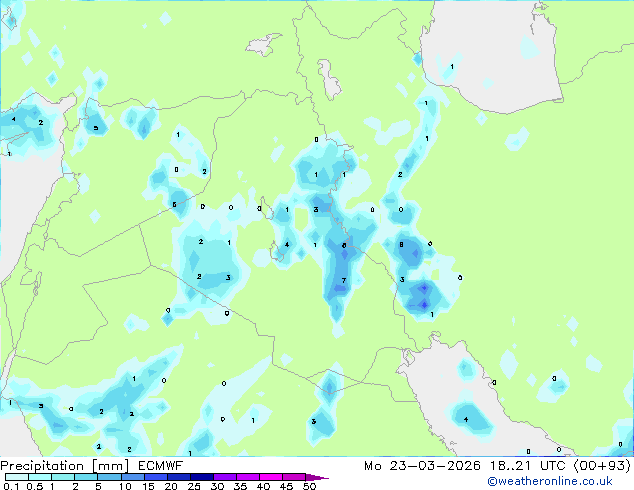Click the legend label '20'

(171, 486)
